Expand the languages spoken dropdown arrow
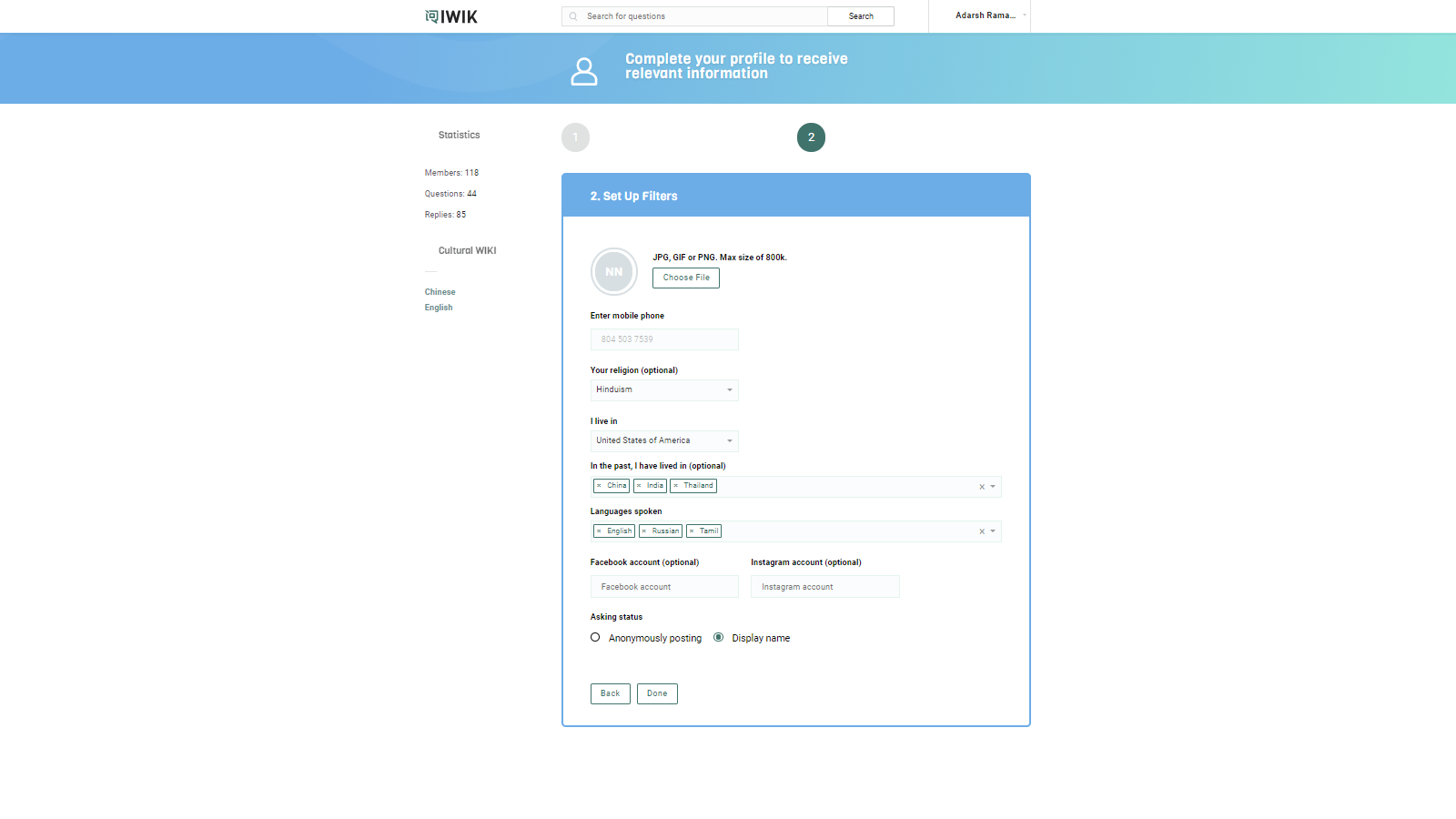Screen dimensions: 1456x819 [993, 531]
